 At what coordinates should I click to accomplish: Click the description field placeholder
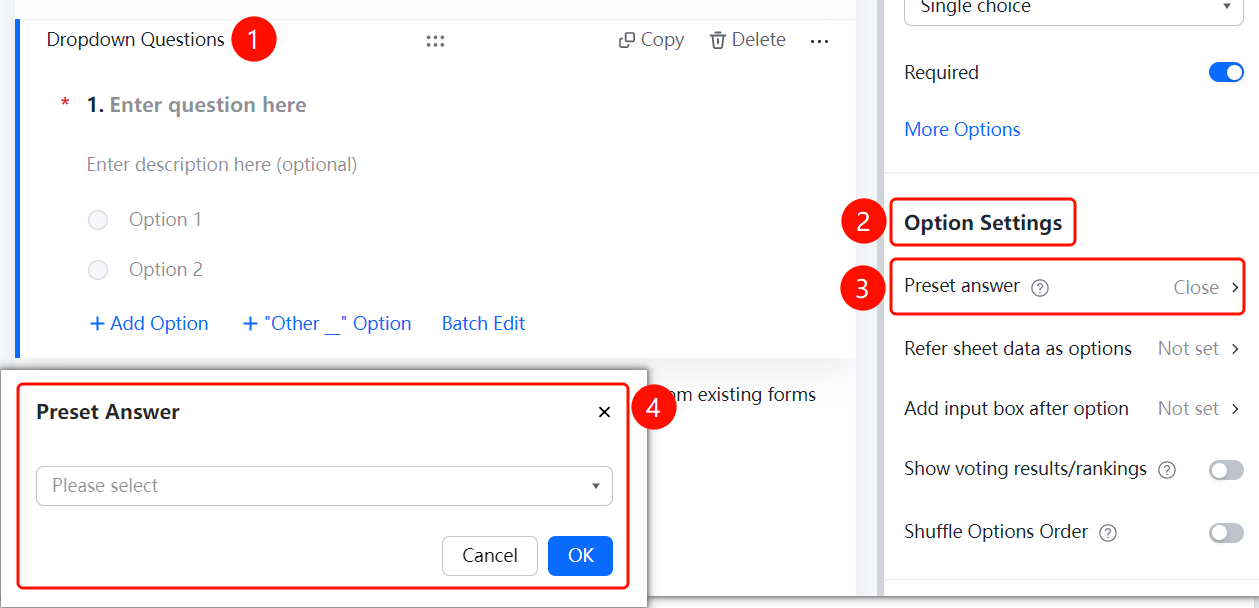click(x=222, y=164)
